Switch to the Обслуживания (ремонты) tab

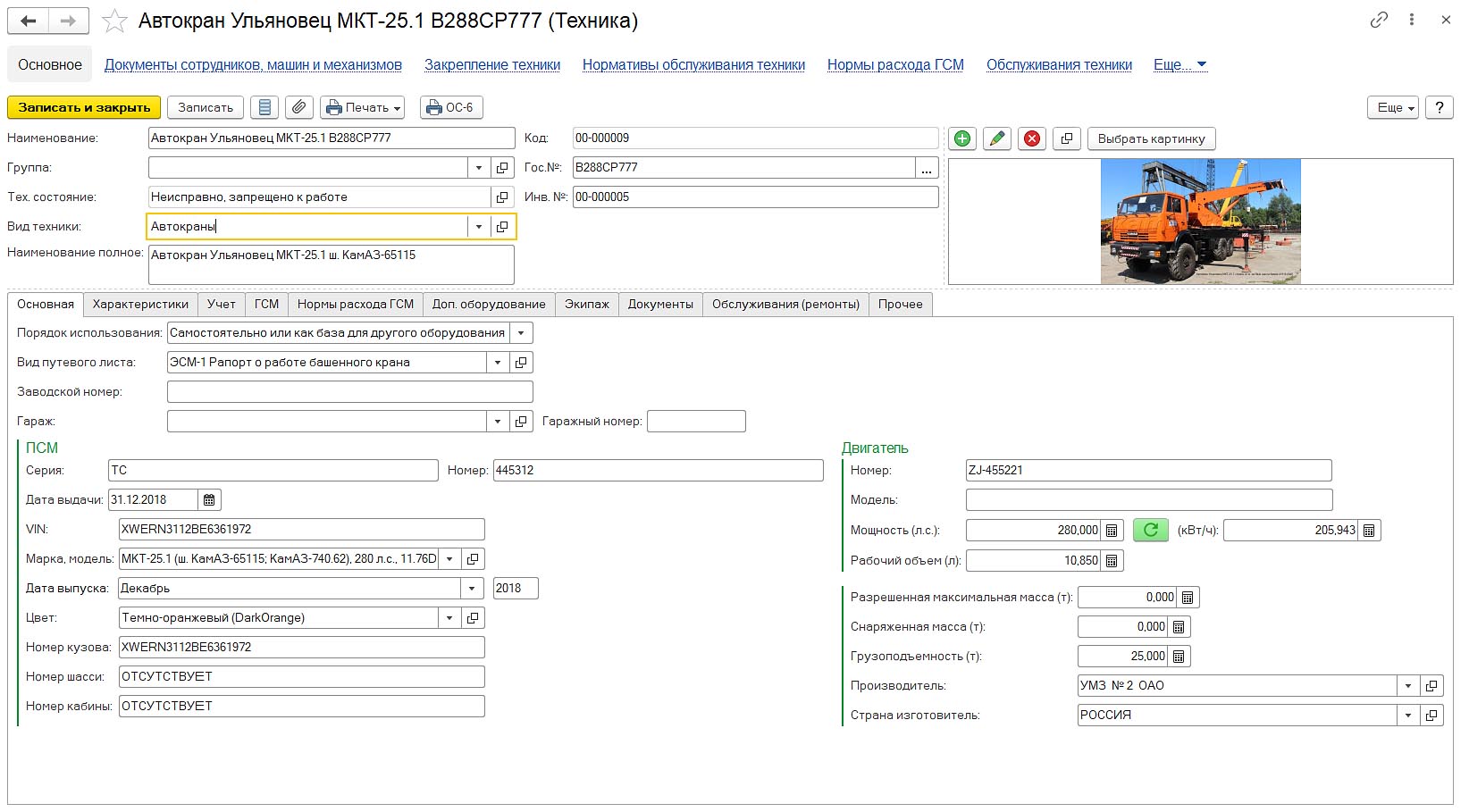coord(785,305)
